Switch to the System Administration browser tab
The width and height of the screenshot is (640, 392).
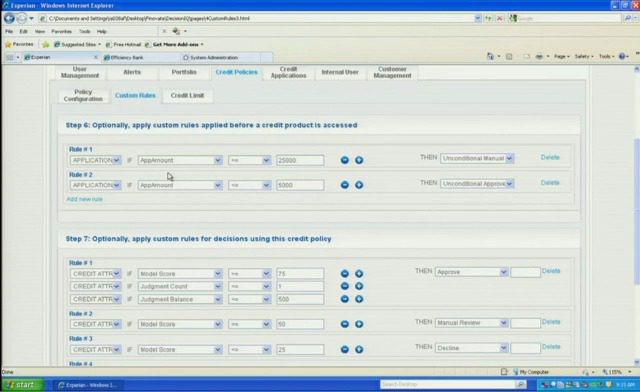click(220, 58)
